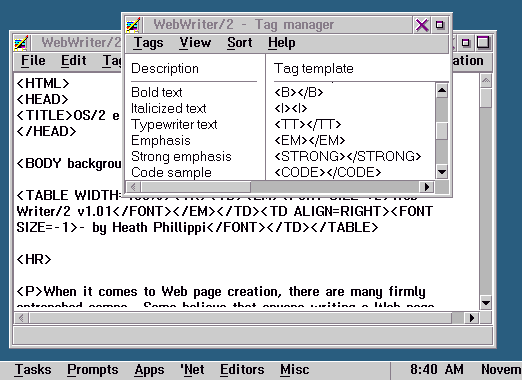The image size is (522, 380).
Task: Click the editor window maximize button
Action: click(483, 42)
